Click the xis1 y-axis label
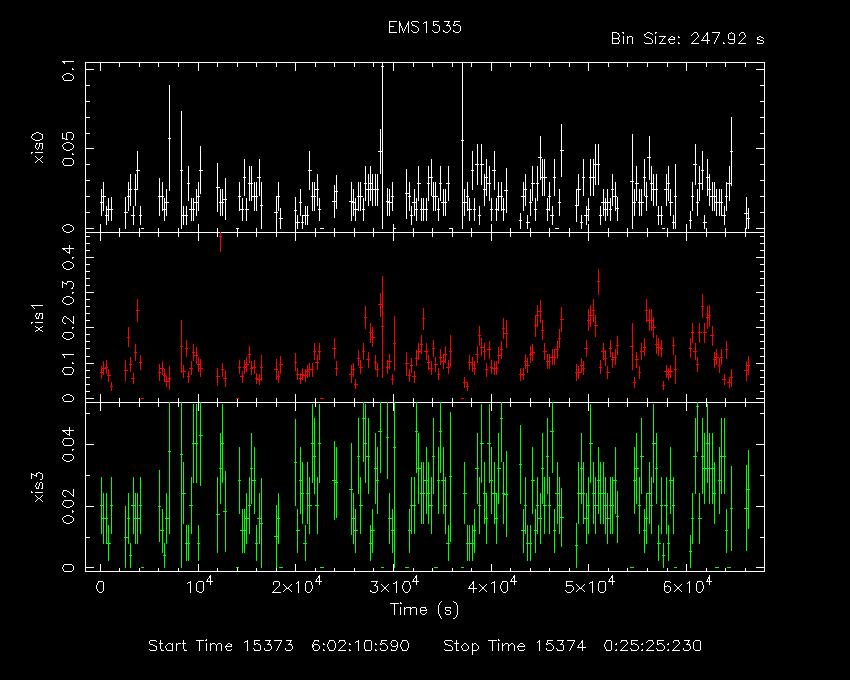 tap(38, 318)
